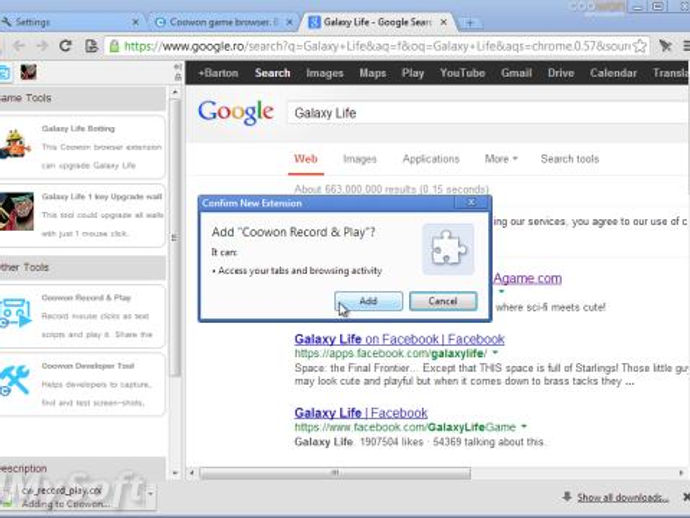The height and width of the screenshot is (518, 690).
Task: Open Maps in the Google bar
Action: [373, 73]
